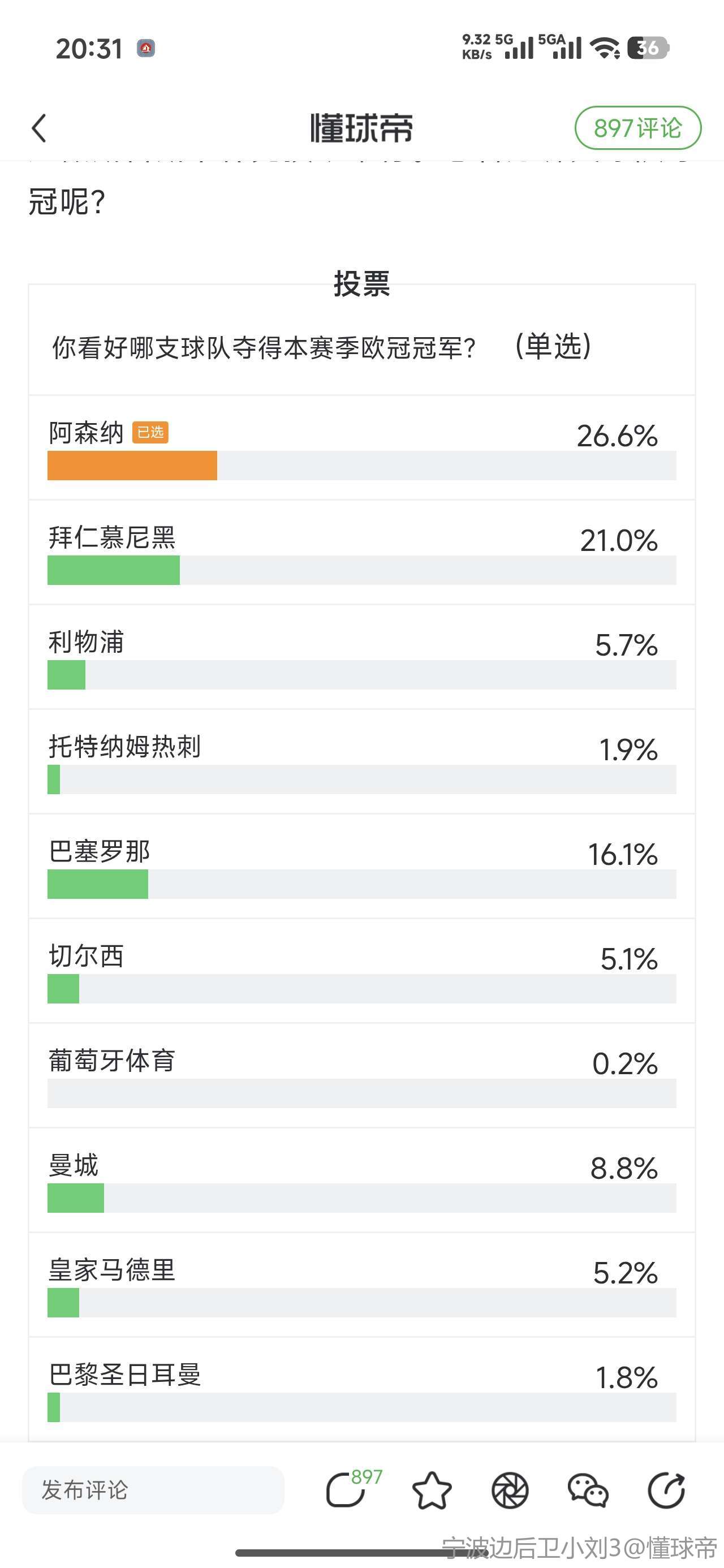The width and height of the screenshot is (724, 1568).
Task: Tap the 发布评论 comment input field
Action: (x=153, y=1490)
